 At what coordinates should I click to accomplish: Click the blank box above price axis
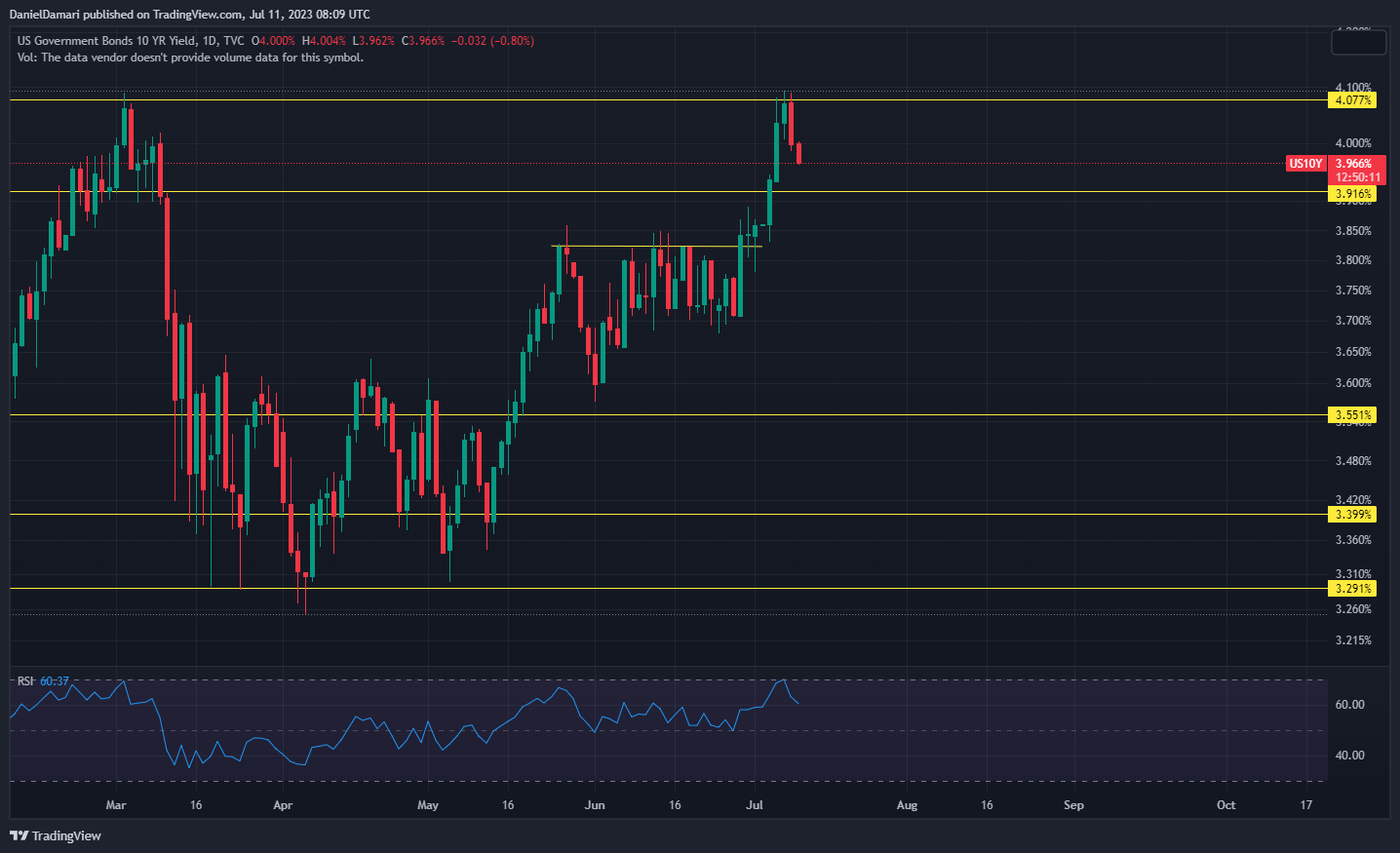click(1358, 42)
